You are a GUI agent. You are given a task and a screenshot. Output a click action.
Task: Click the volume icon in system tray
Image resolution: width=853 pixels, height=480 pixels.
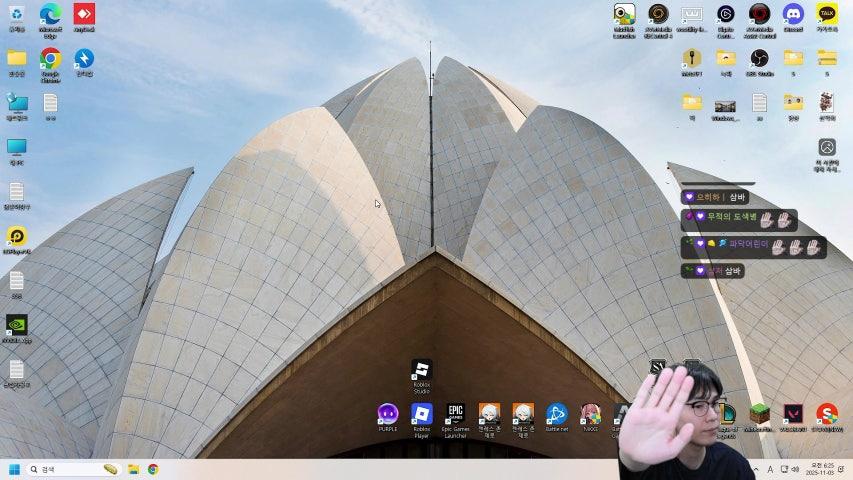[x=795, y=469]
